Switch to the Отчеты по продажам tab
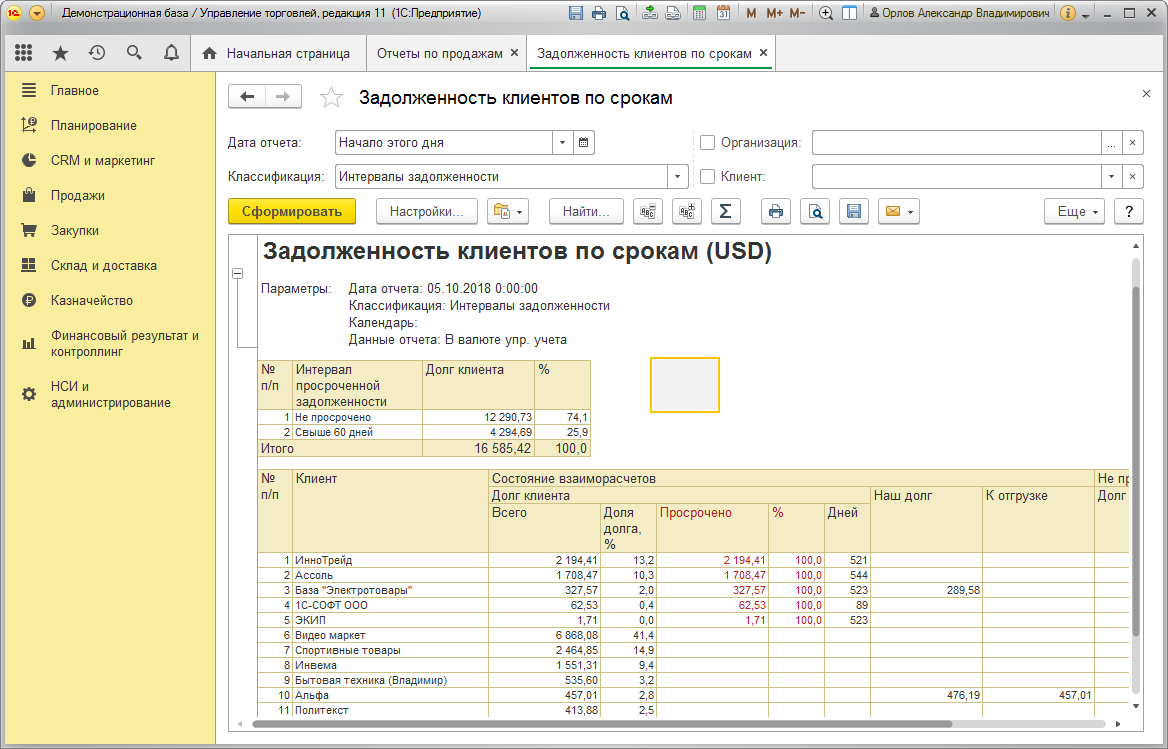The image size is (1168, 749). coord(439,54)
